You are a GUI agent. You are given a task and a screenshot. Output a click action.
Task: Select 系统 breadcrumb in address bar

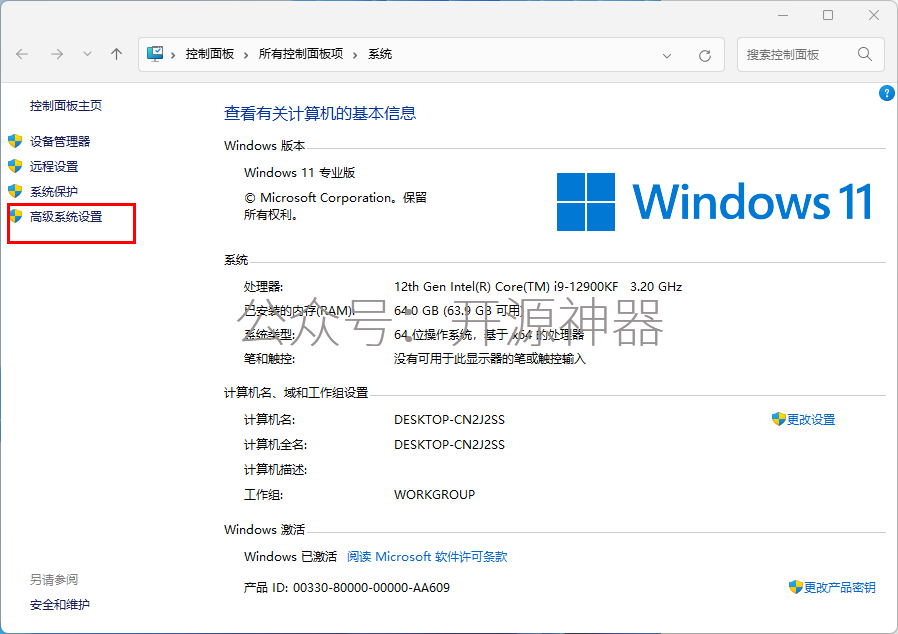tap(380, 54)
